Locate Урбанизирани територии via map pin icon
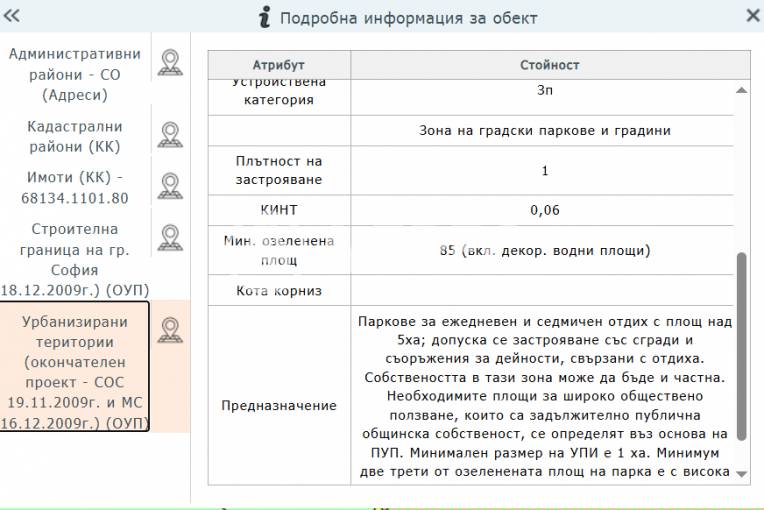Viewport: 764px width, 510px height. pyautogui.click(x=170, y=331)
